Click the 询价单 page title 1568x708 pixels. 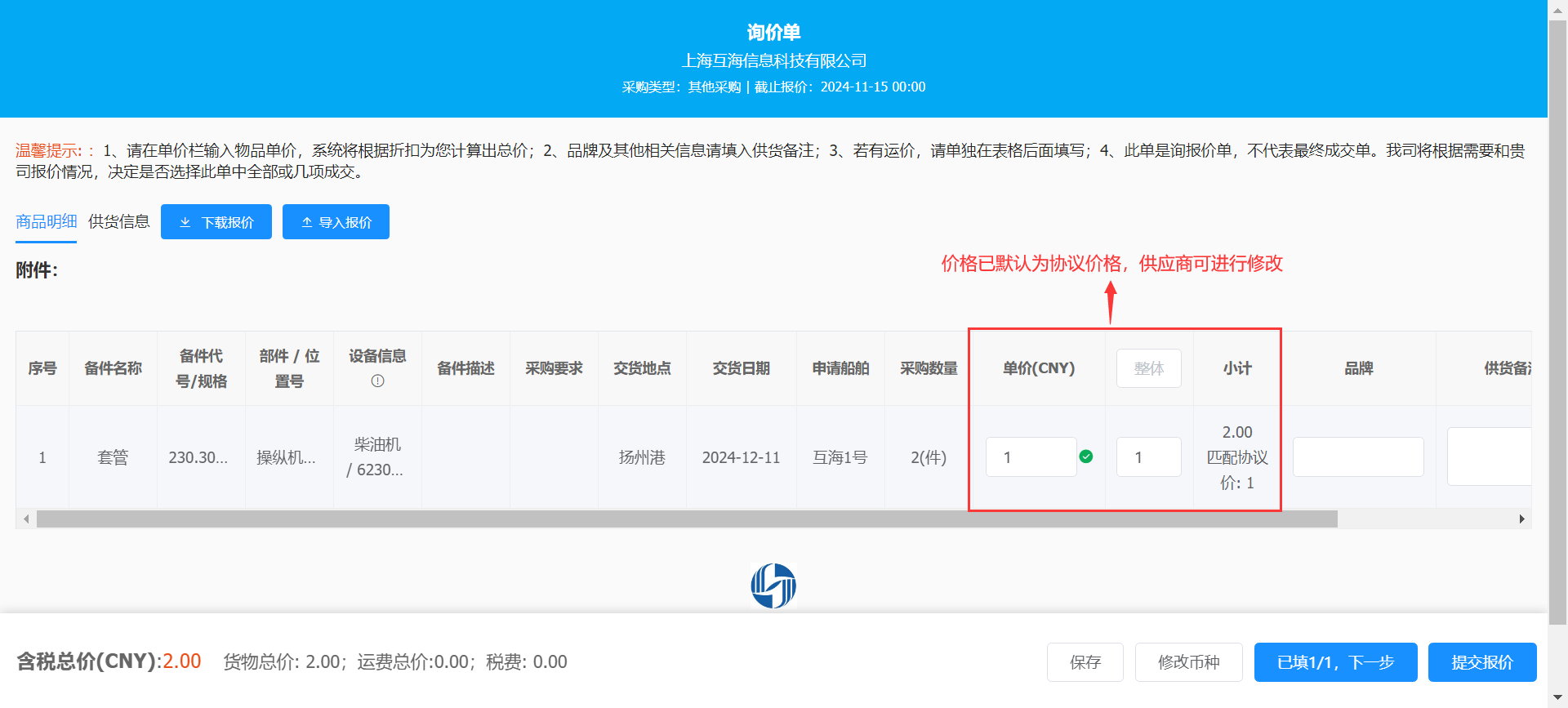point(773,32)
